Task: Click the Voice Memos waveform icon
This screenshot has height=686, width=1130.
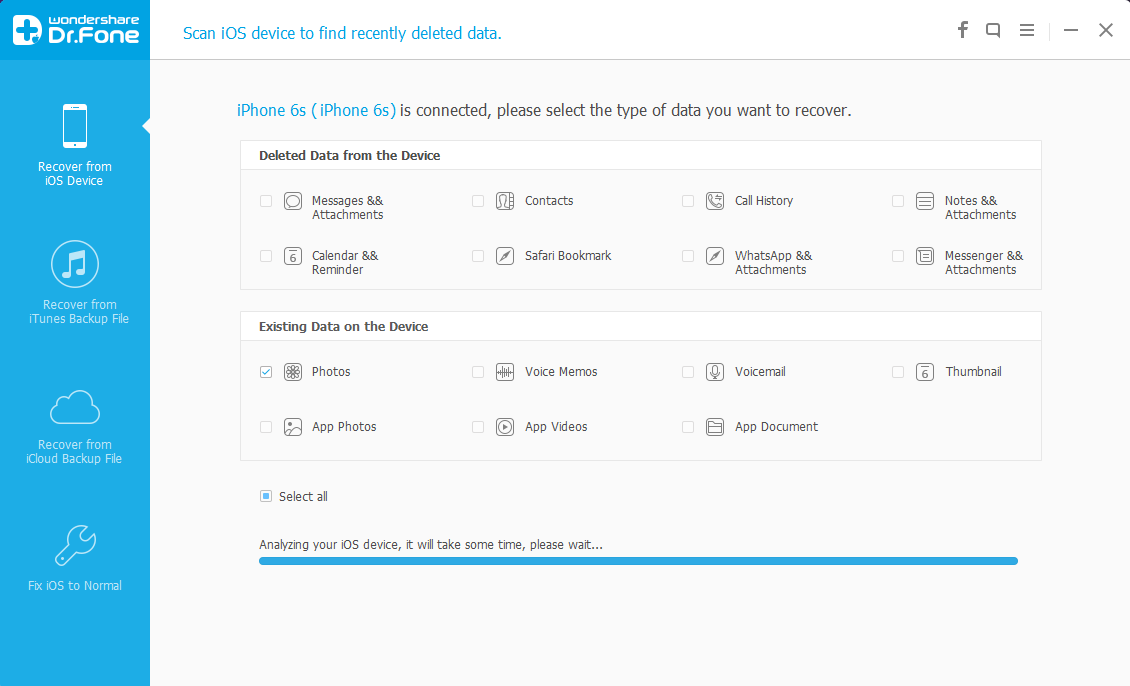Action: (x=505, y=372)
